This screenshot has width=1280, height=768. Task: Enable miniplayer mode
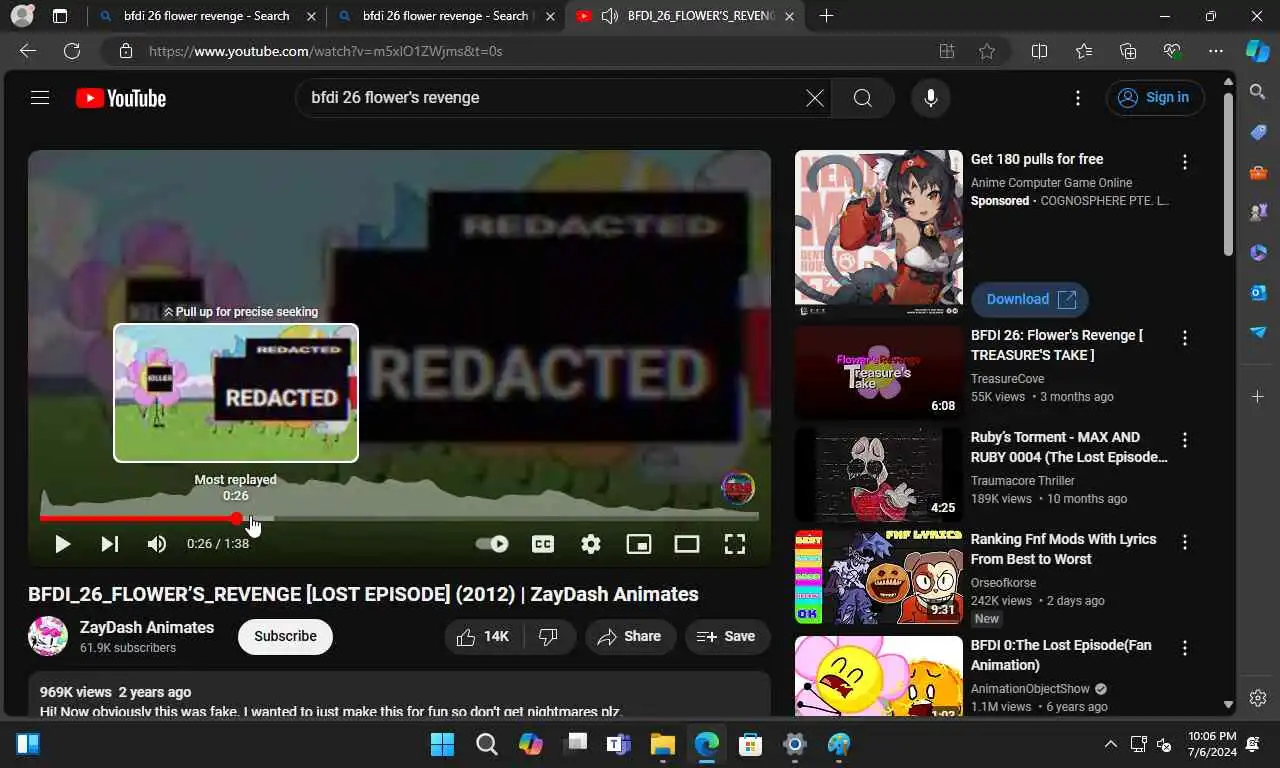tap(639, 544)
